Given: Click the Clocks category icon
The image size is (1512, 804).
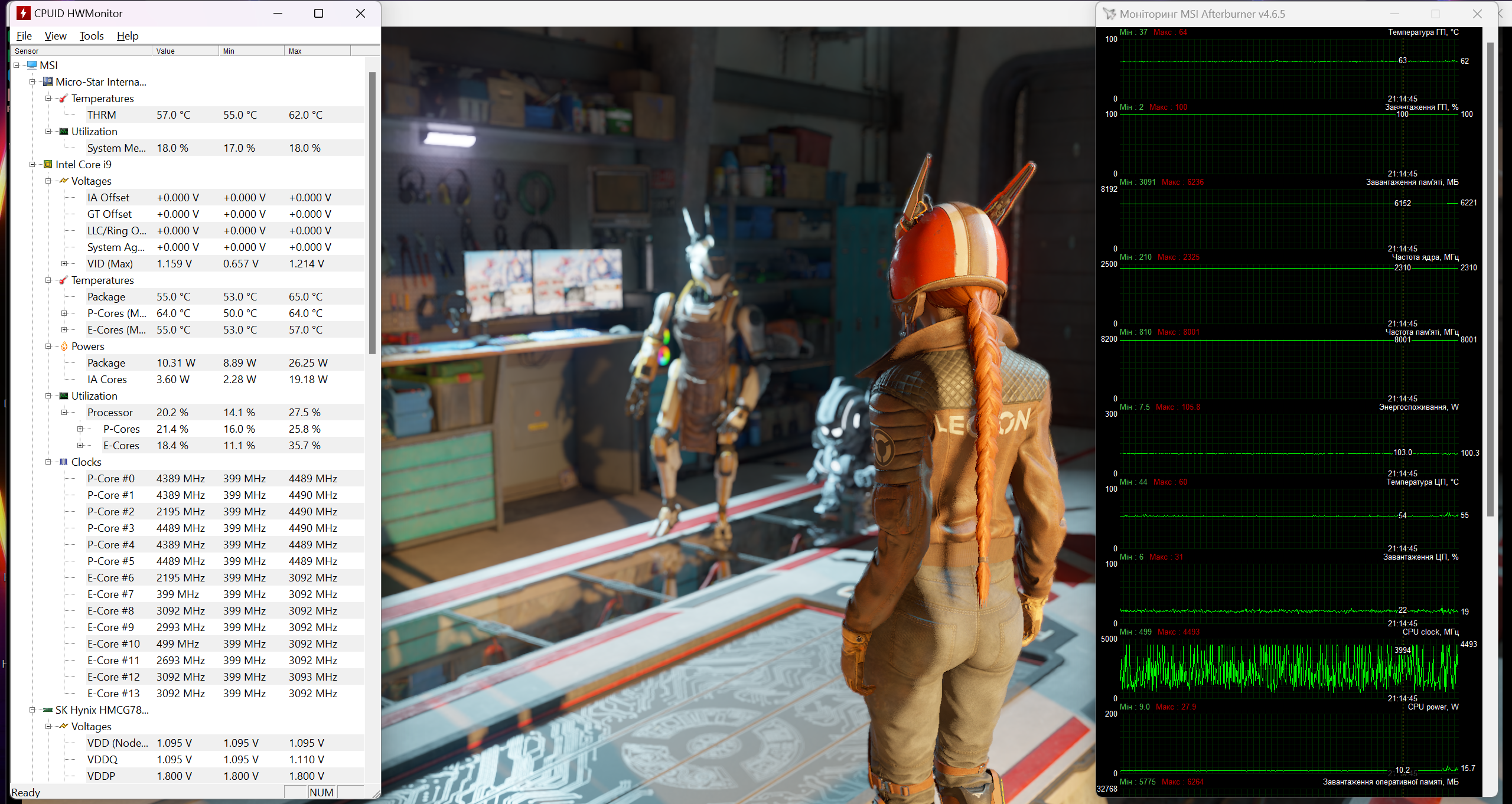Looking at the screenshot, I should click(x=64, y=462).
